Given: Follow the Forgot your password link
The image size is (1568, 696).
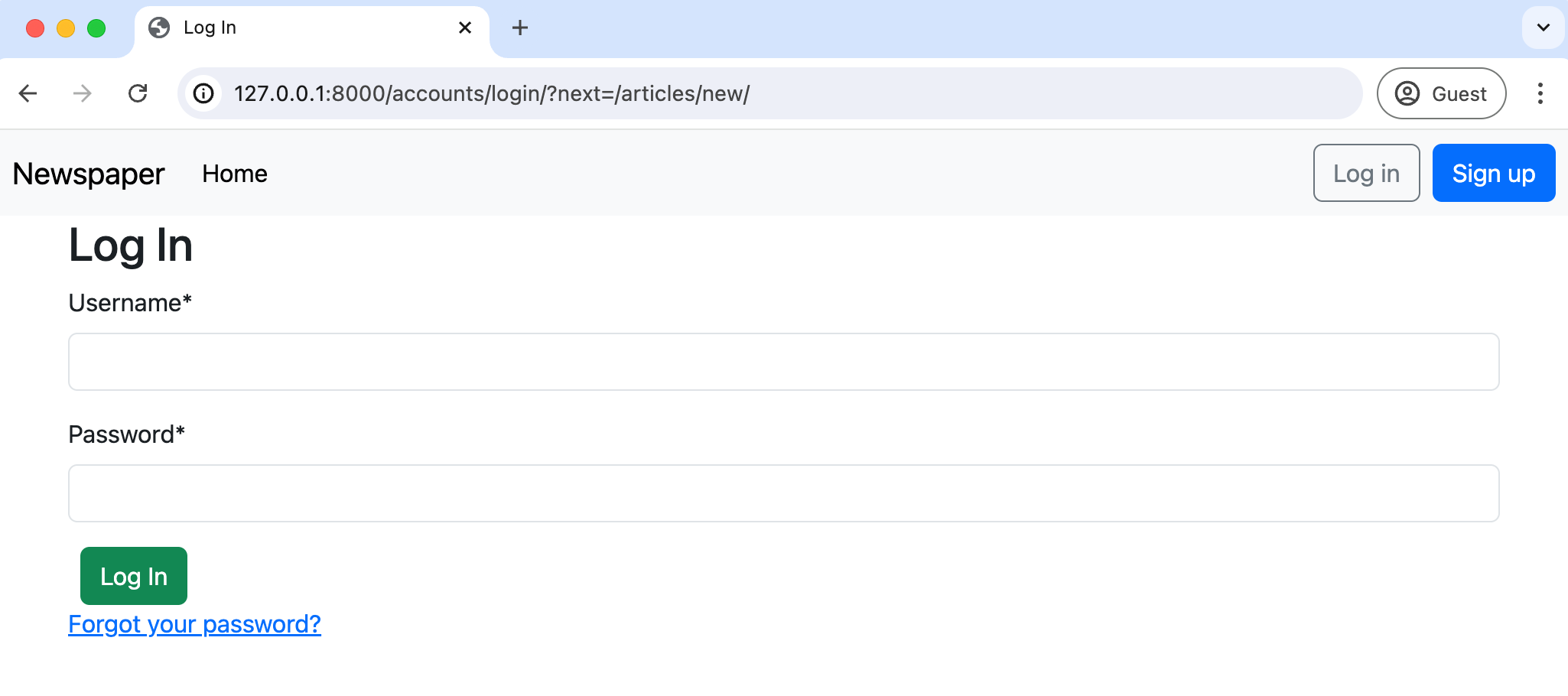Looking at the screenshot, I should coord(195,624).
